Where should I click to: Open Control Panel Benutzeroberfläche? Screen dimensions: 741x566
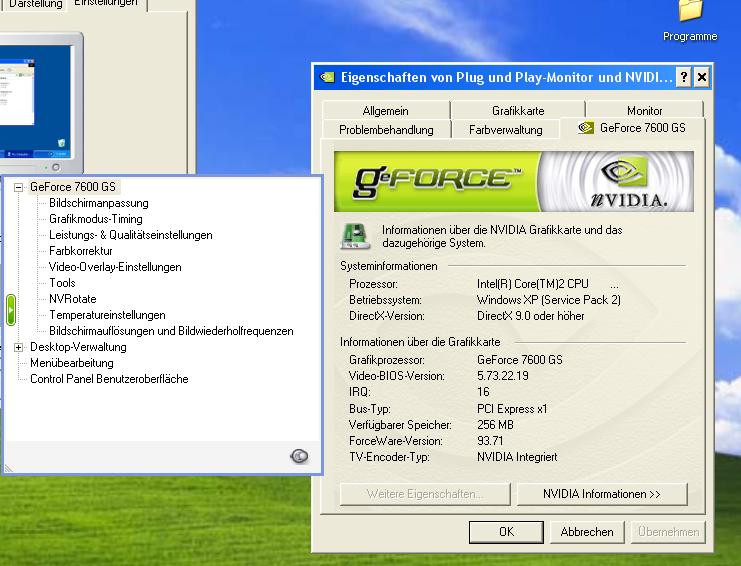[x=109, y=379]
